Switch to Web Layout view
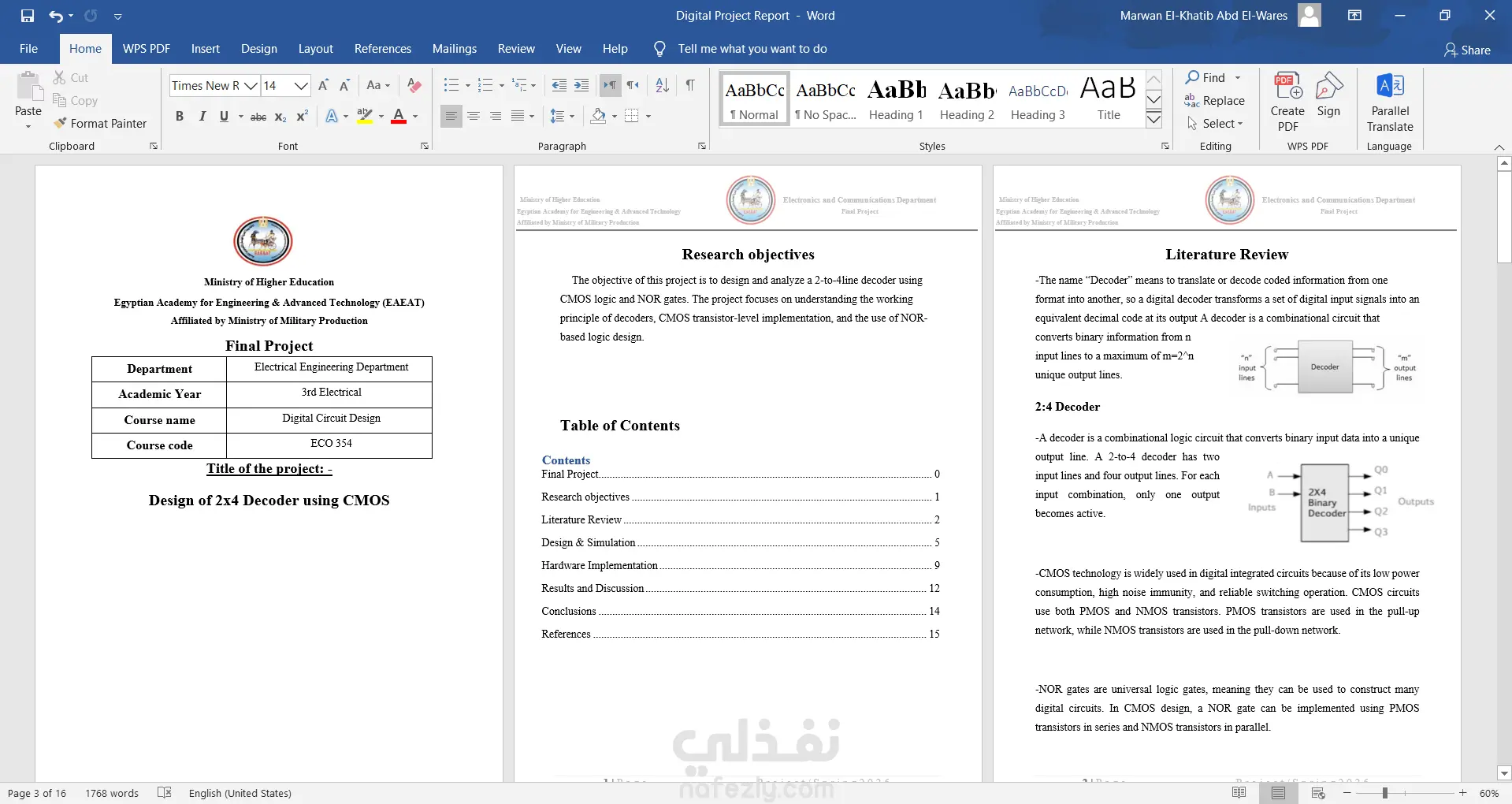The image size is (1512, 804). (x=1318, y=793)
